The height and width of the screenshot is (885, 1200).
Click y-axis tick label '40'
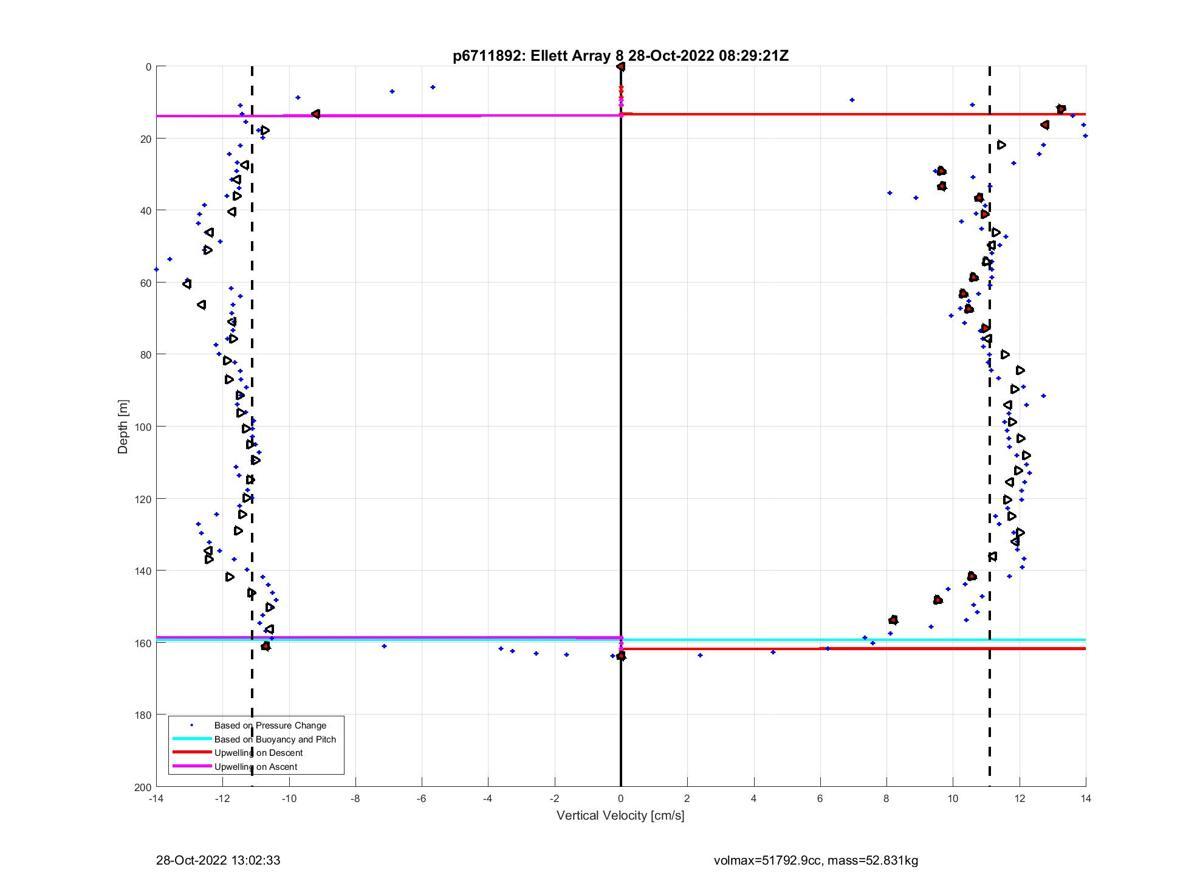tap(144, 211)
